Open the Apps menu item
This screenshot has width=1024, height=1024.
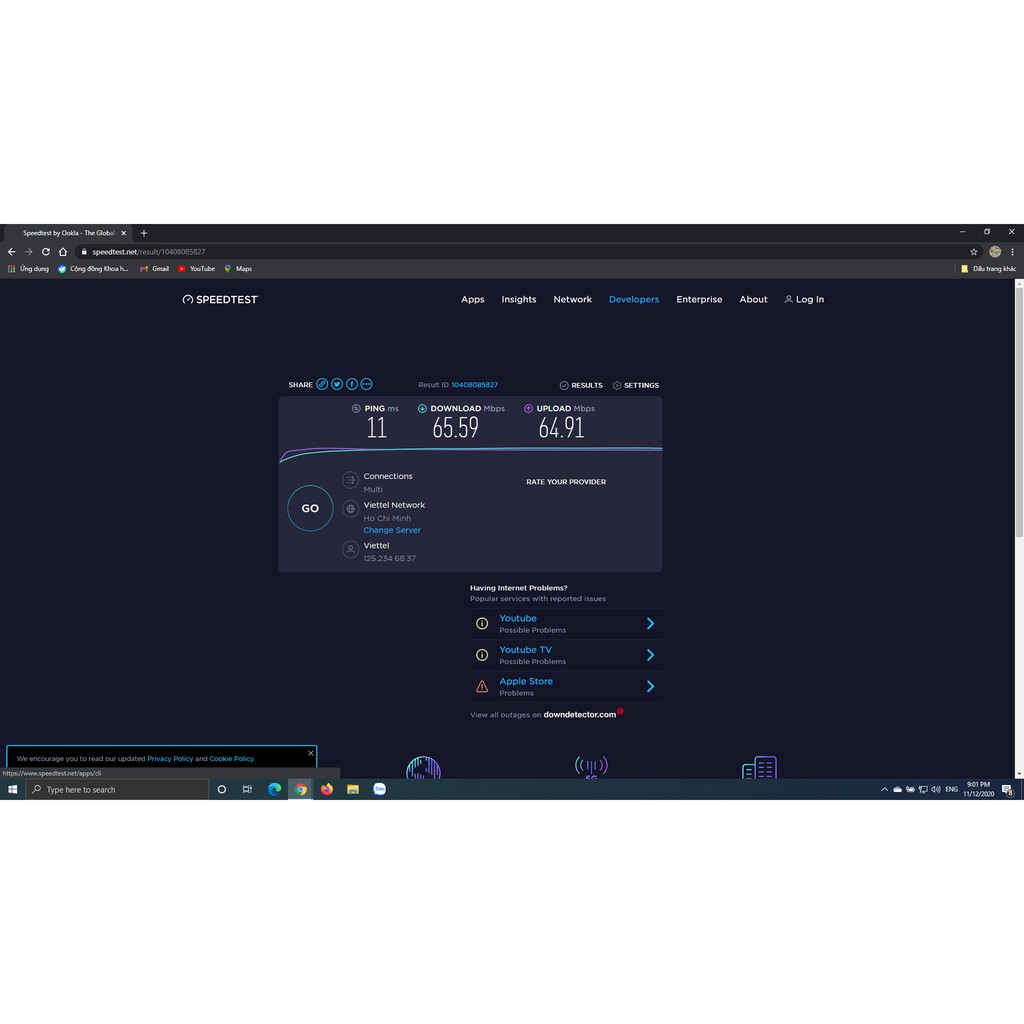(x=473, y=299)
